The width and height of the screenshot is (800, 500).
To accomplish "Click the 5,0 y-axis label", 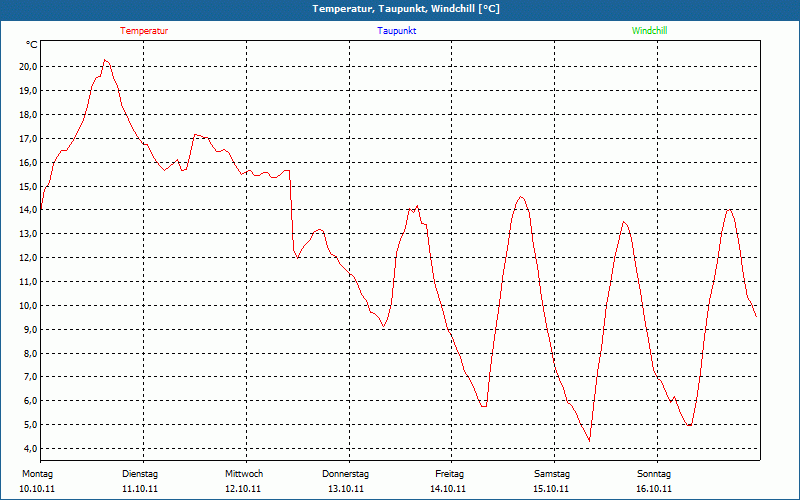I will coord(30,424).
